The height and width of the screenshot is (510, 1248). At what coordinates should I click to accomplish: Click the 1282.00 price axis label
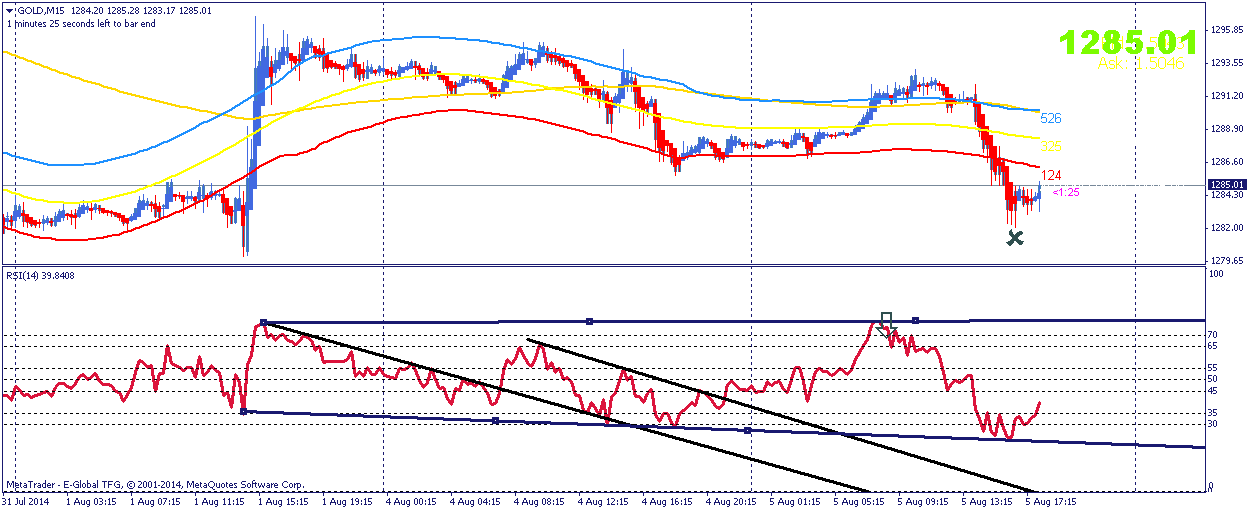tap(1226, 228)
